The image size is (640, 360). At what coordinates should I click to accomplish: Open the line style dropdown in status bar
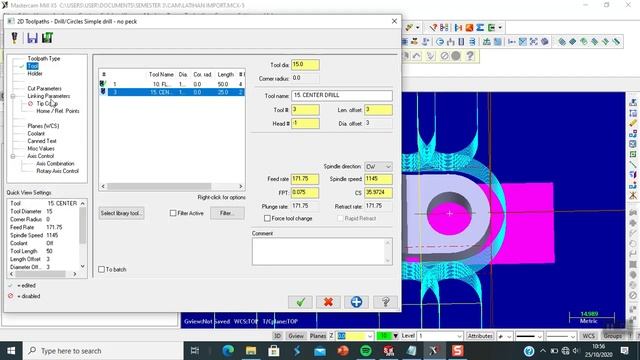(x=540, y=336)
